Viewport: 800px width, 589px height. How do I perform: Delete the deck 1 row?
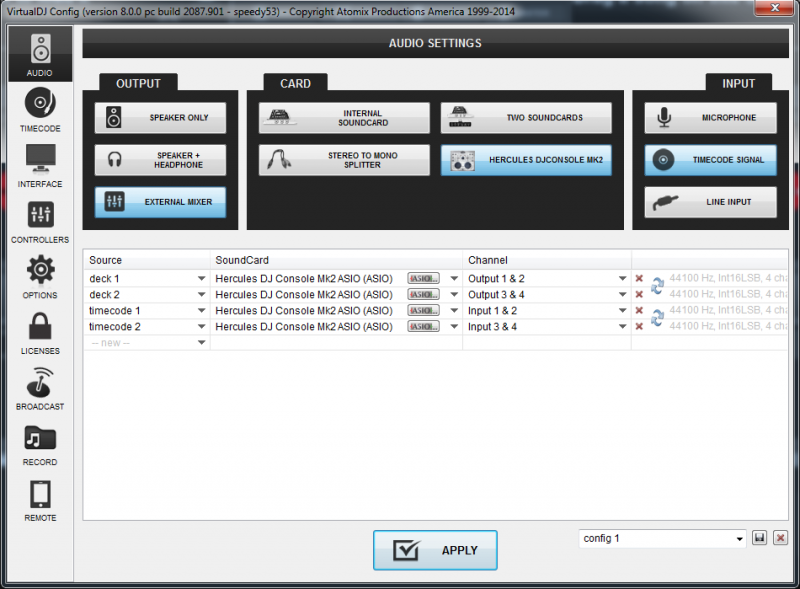[x=639, y=279]
